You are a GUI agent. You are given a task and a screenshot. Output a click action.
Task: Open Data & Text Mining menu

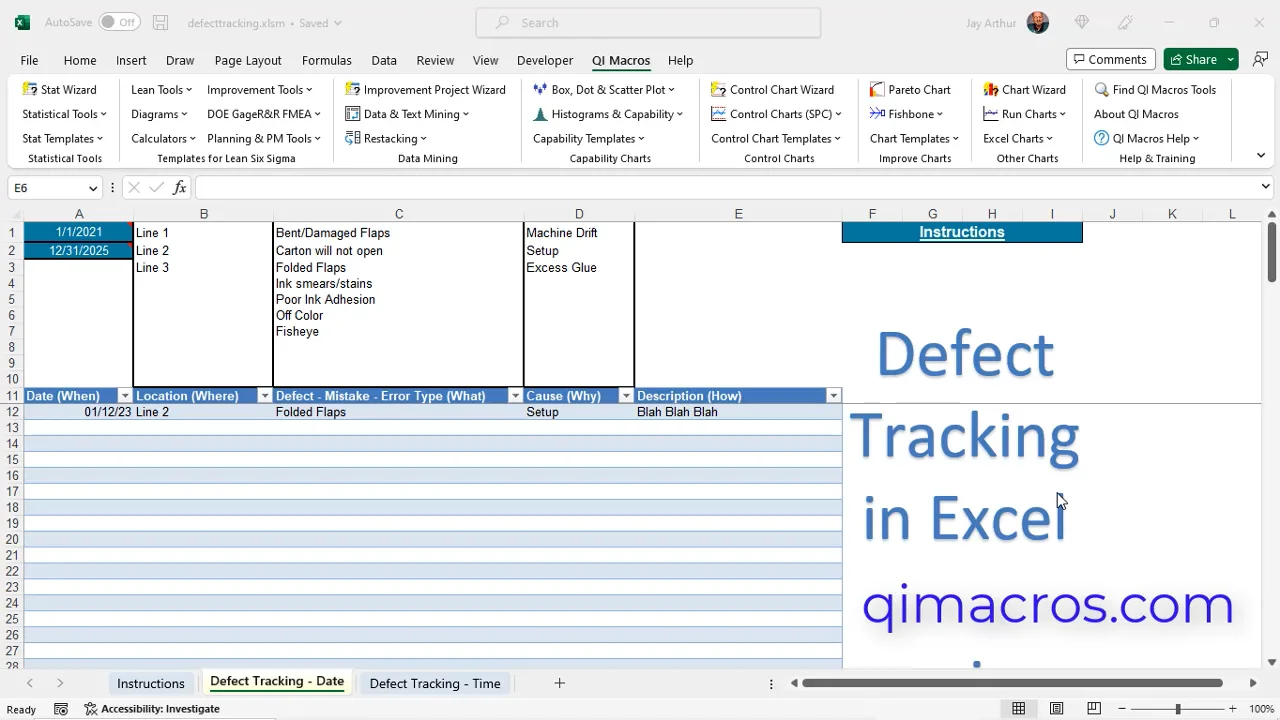[x=407, y=114]
